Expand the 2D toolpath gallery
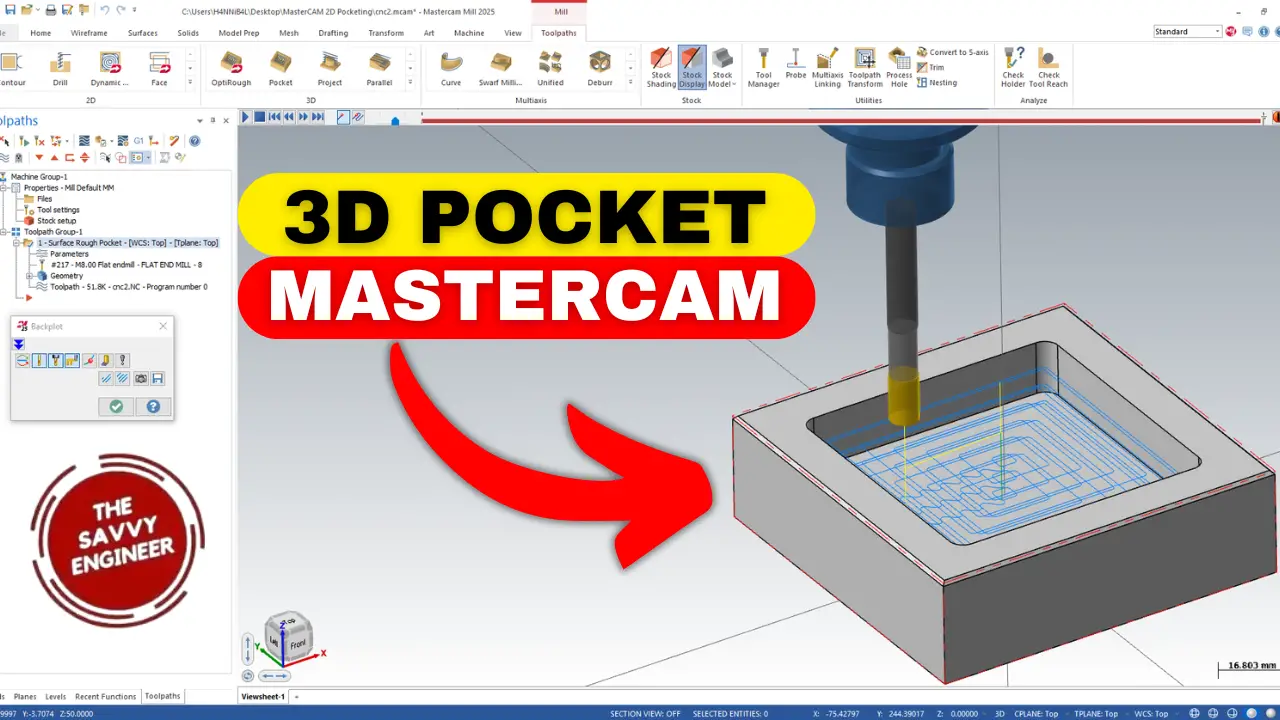 coord(190,82)
